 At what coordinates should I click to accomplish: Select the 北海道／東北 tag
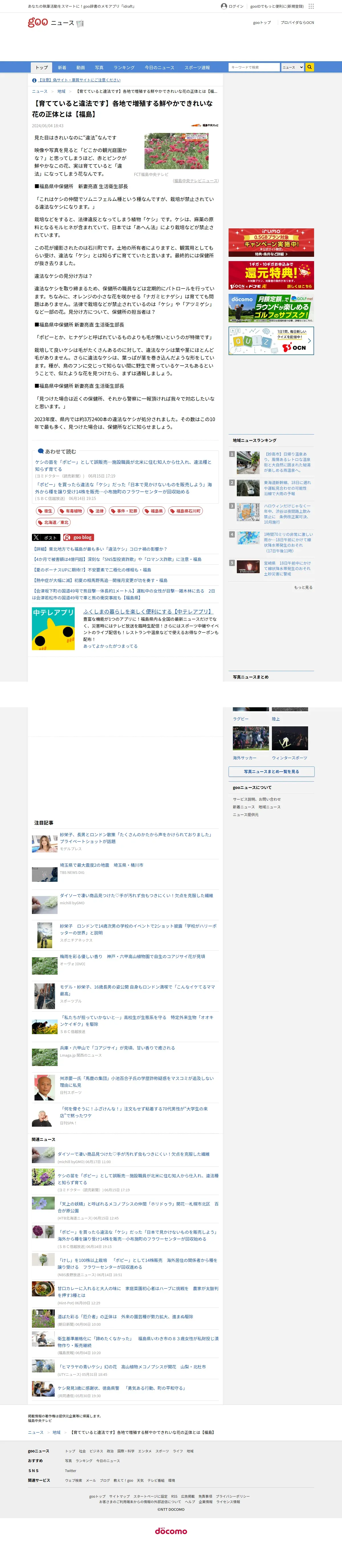[53, 522]
